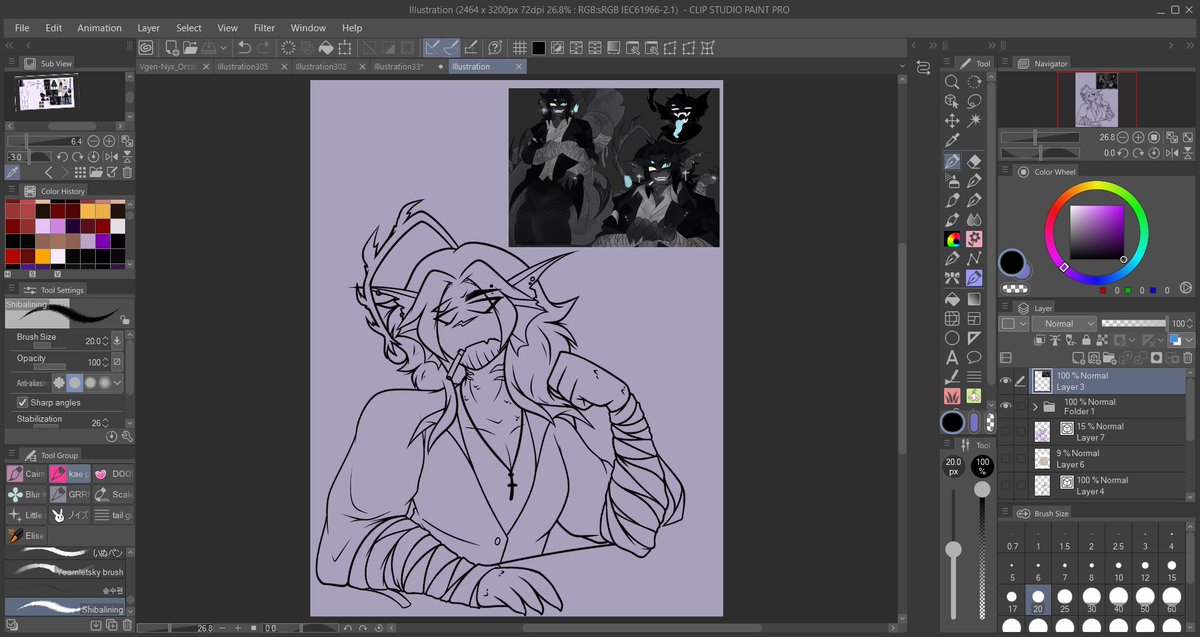
Task: Click the New canvas icon
Action: 172,47
